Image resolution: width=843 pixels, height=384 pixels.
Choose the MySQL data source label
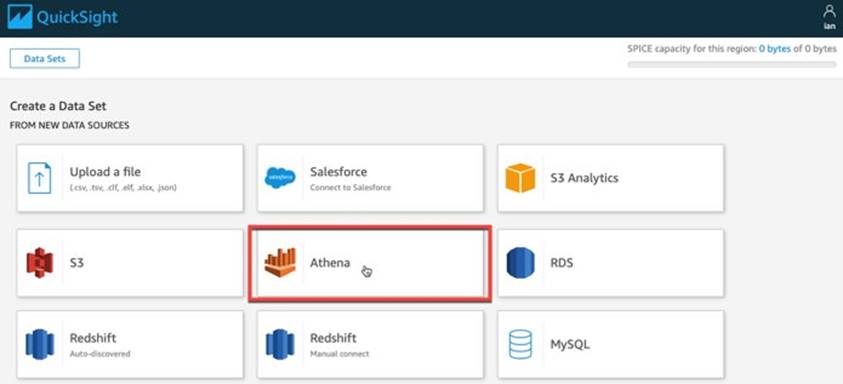point(570,344)
